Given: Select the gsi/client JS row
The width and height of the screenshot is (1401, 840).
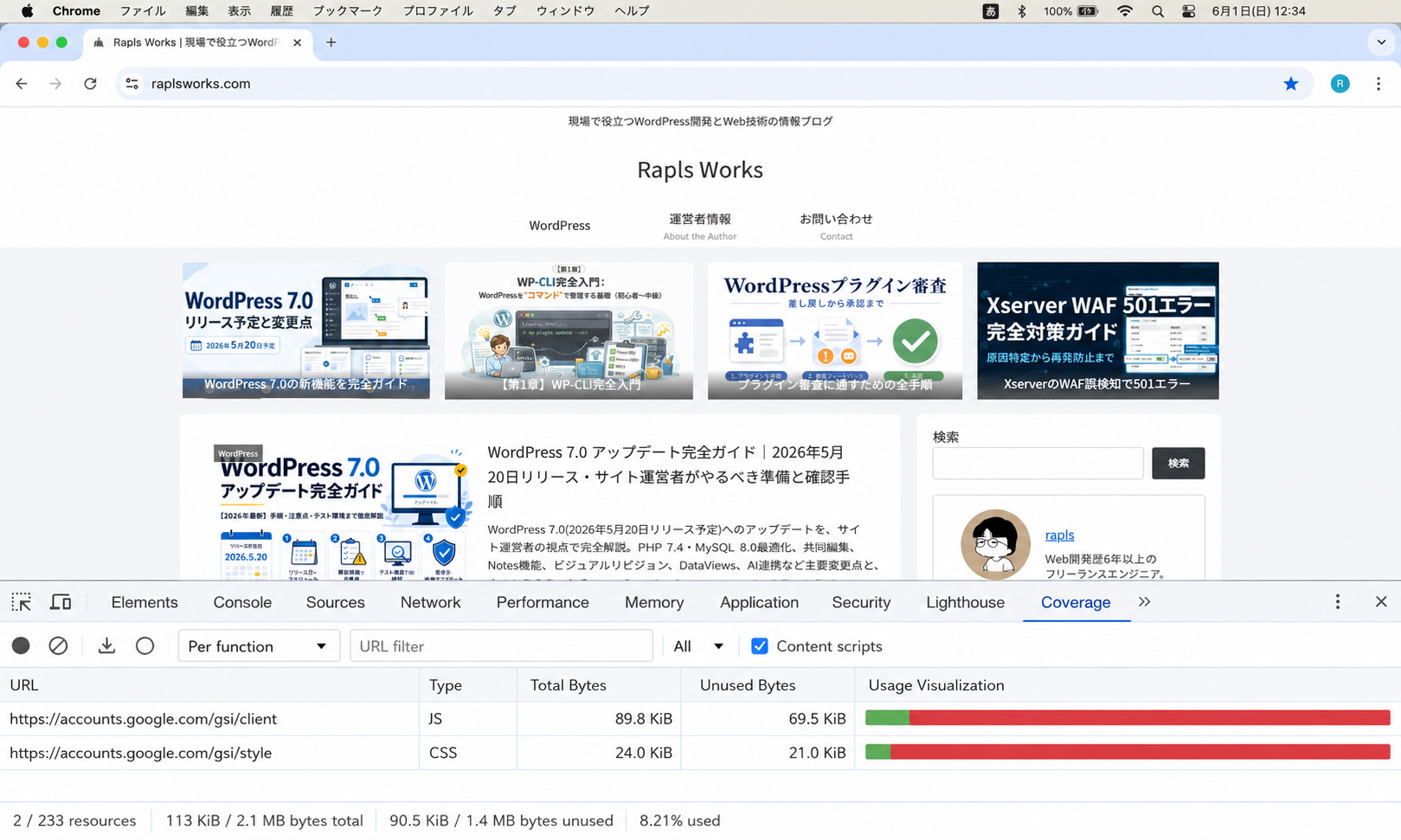Looking at the screenshot, I should pyautogui.click(x=700, y=719).
